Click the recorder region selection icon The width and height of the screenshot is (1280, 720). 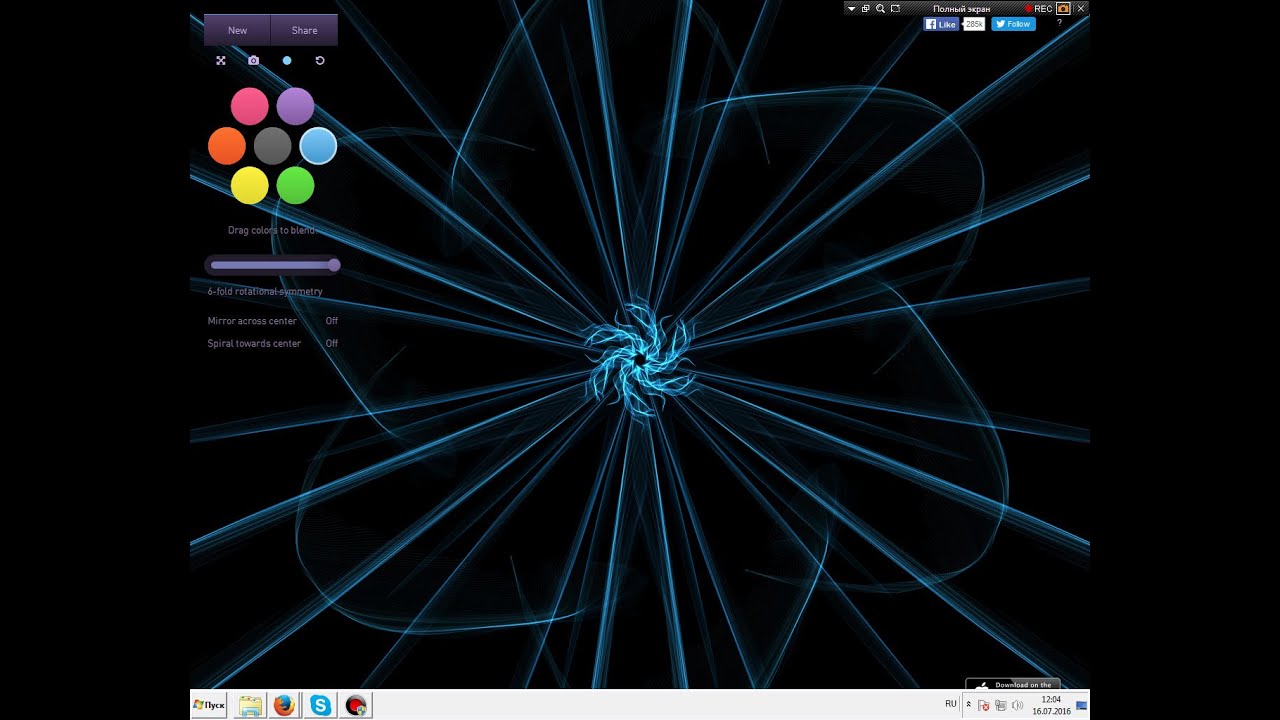(x=895, y=8)
